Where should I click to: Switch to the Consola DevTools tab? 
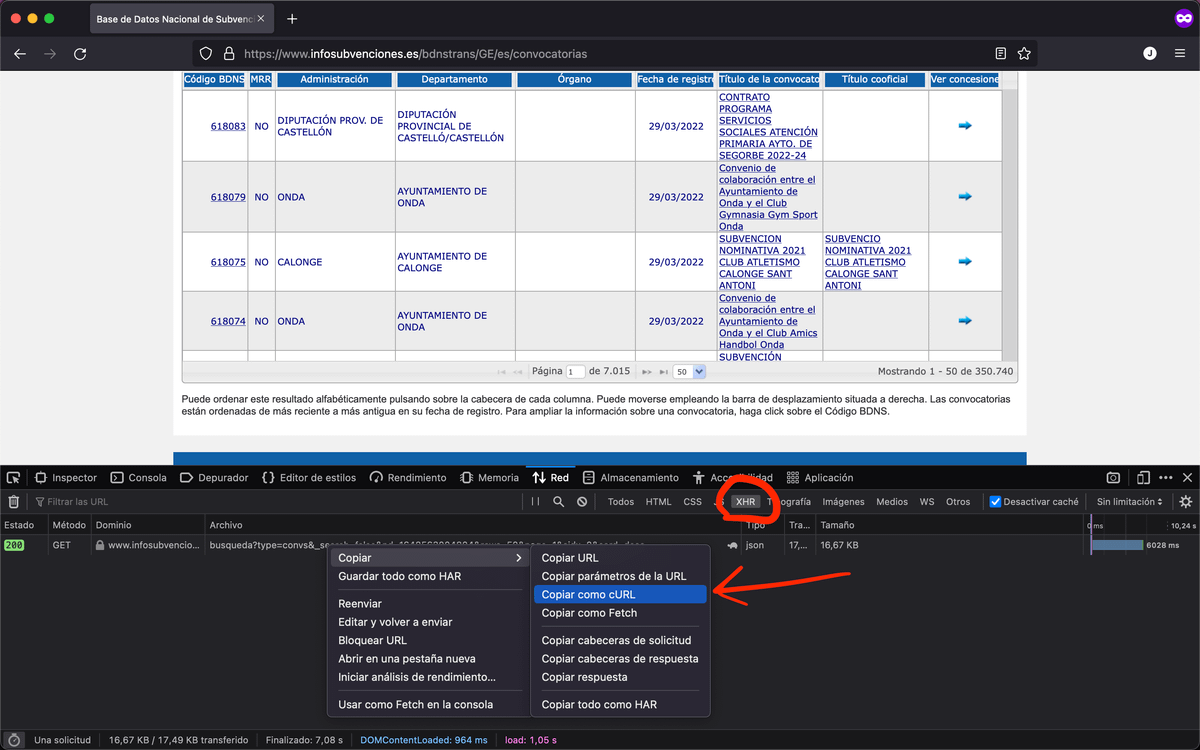[139, 478]
